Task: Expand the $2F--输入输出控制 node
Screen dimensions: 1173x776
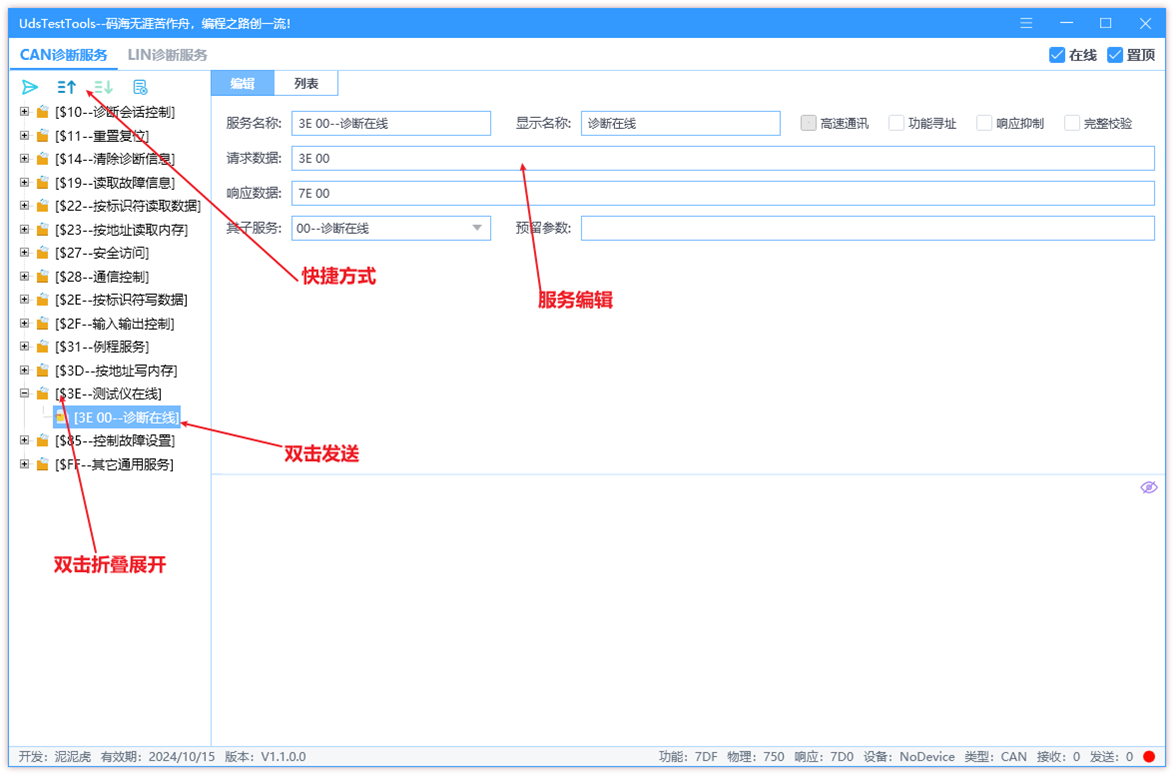Action: (x=24, y=323)
